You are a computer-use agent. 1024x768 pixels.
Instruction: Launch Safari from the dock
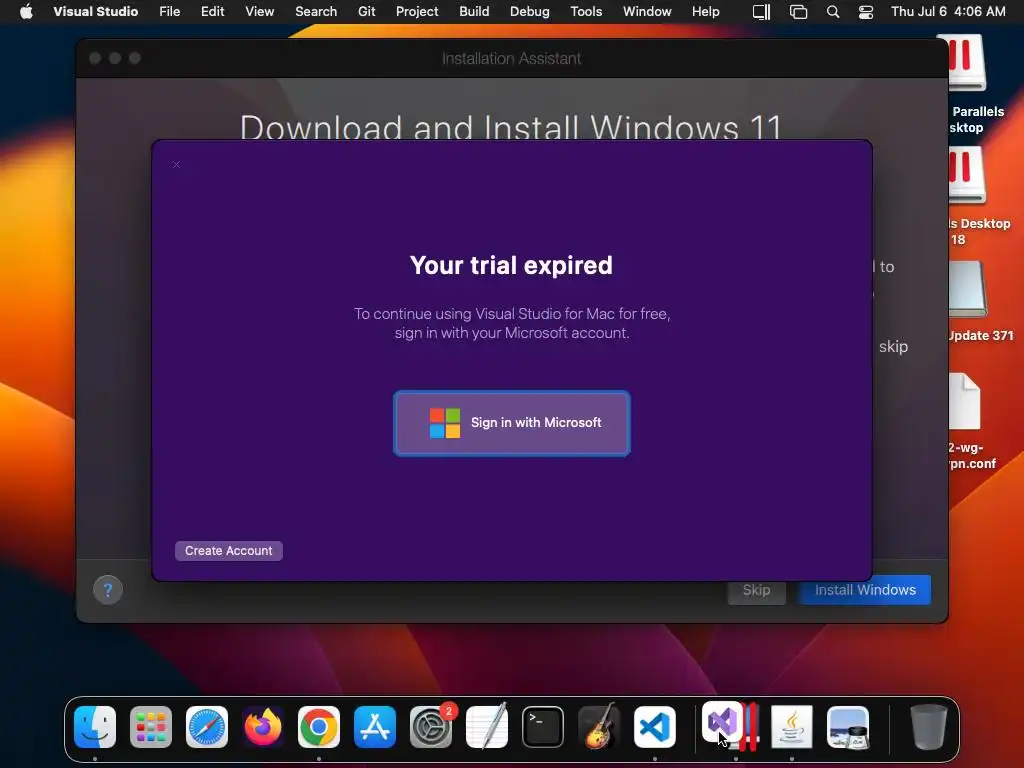pos(207,727)
